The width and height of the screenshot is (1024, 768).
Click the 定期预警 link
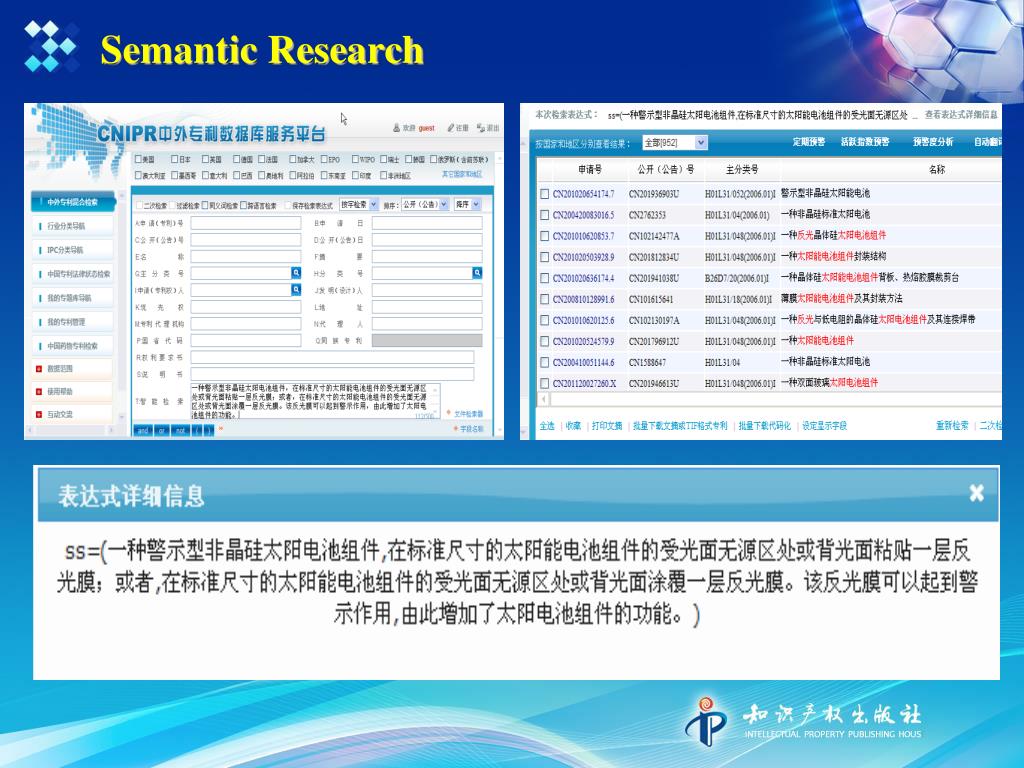click(809, 142)
